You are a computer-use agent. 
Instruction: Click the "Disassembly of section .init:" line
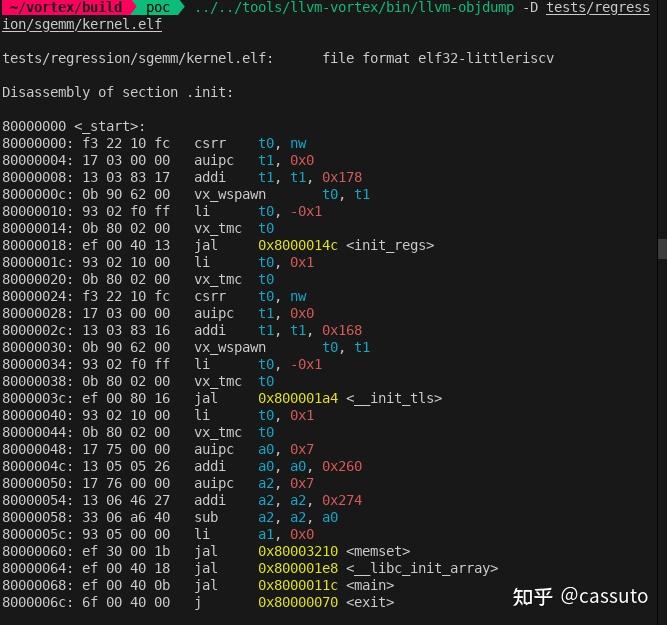pyautogui.click(x=117, y=92)
